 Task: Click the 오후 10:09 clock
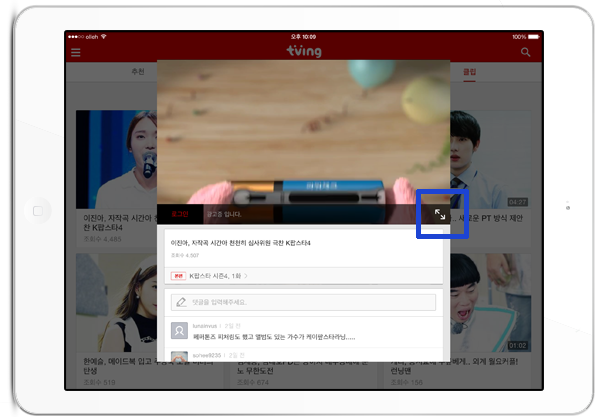click(x=303, y=37)
